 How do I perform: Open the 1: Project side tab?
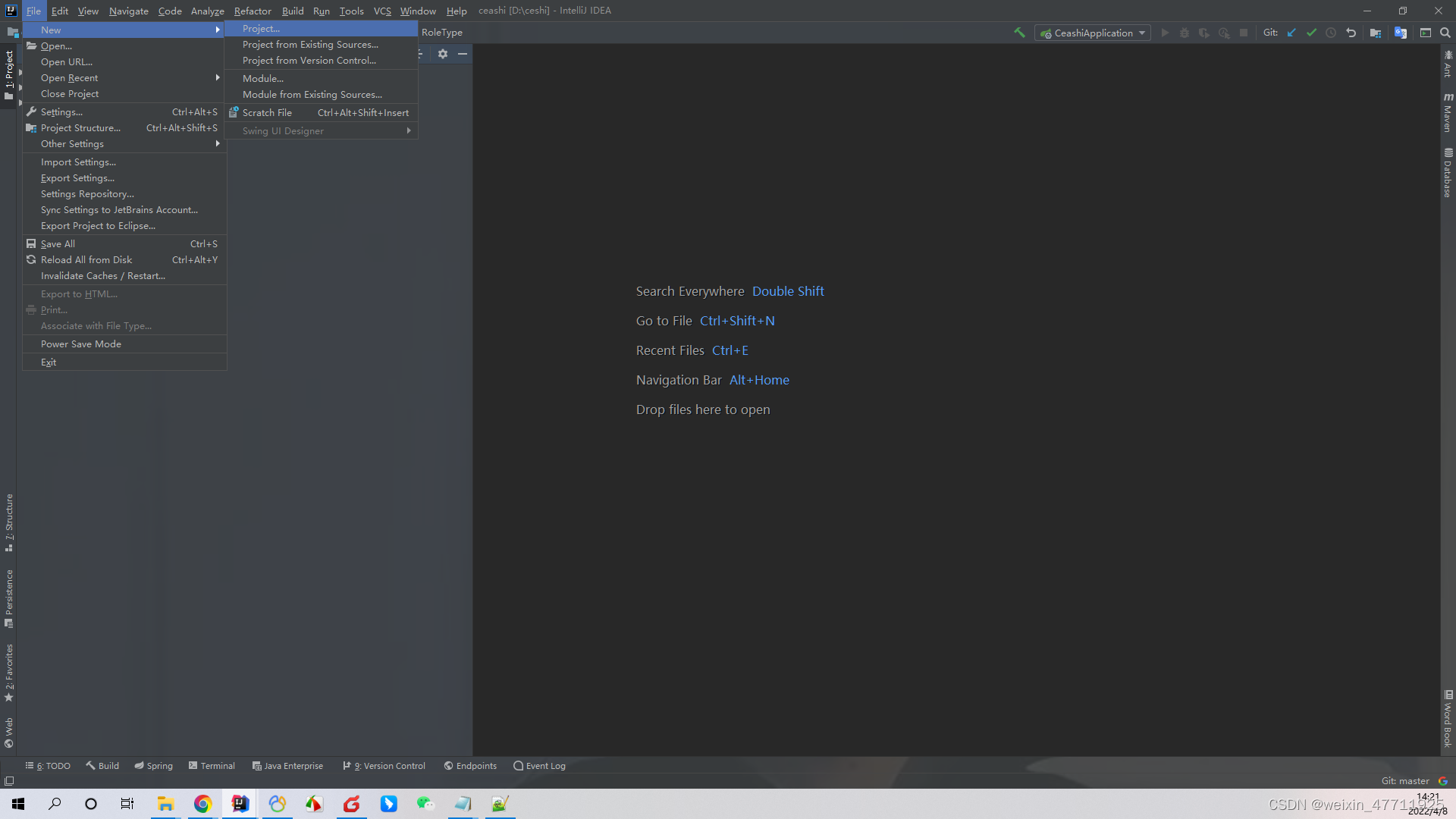point(9,75)
